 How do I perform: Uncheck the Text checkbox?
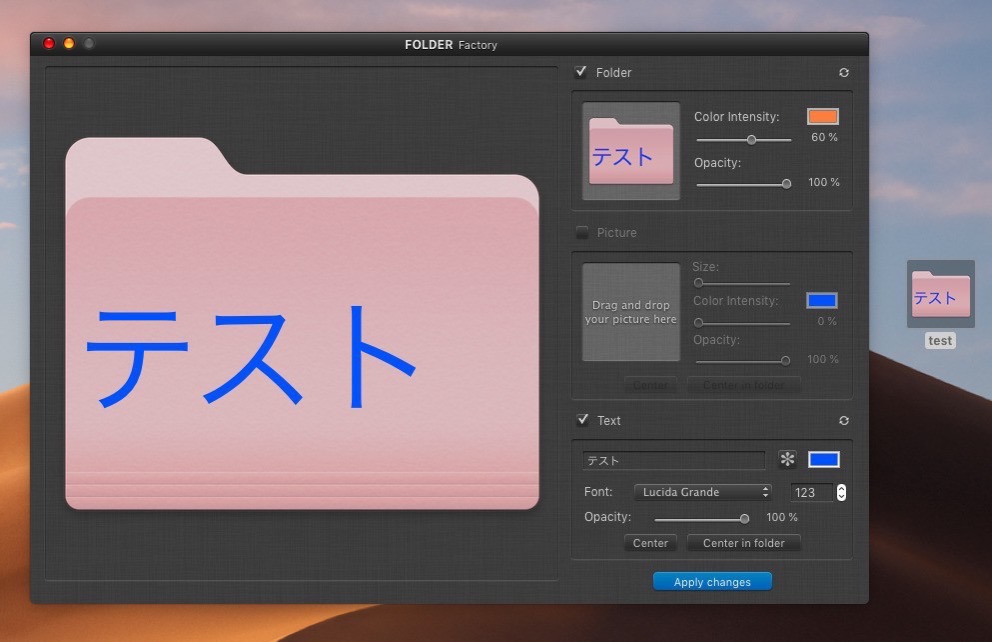coord(582,420)
